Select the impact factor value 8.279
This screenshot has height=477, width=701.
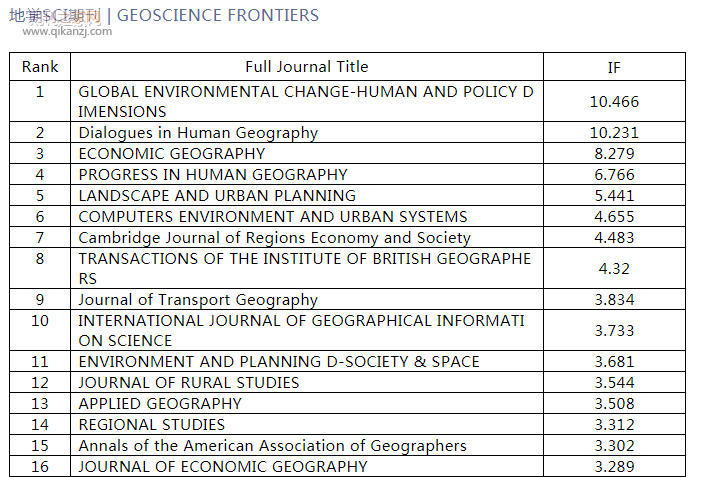coord(614,153)
